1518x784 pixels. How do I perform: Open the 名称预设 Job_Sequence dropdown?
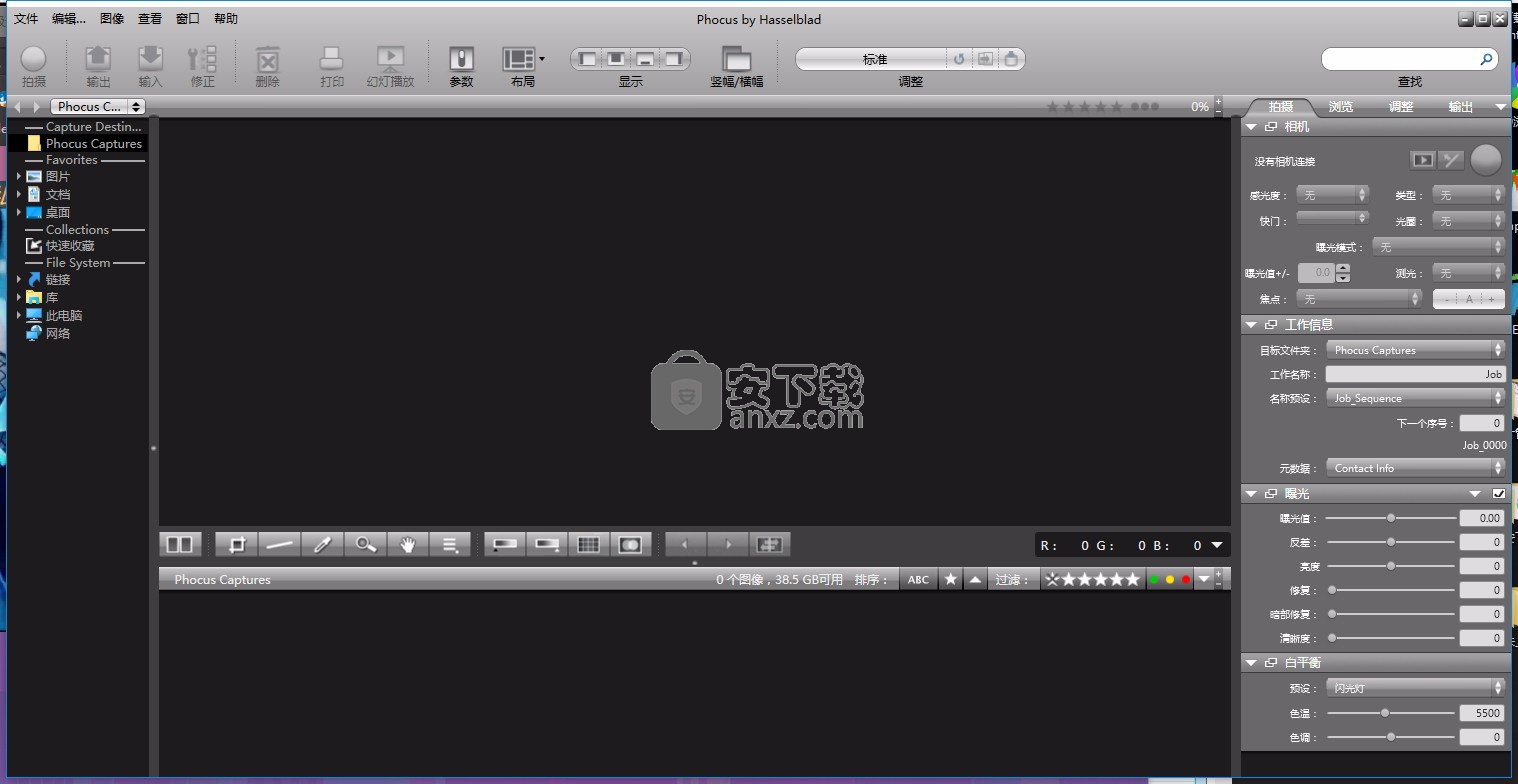tap(1415, 398)
